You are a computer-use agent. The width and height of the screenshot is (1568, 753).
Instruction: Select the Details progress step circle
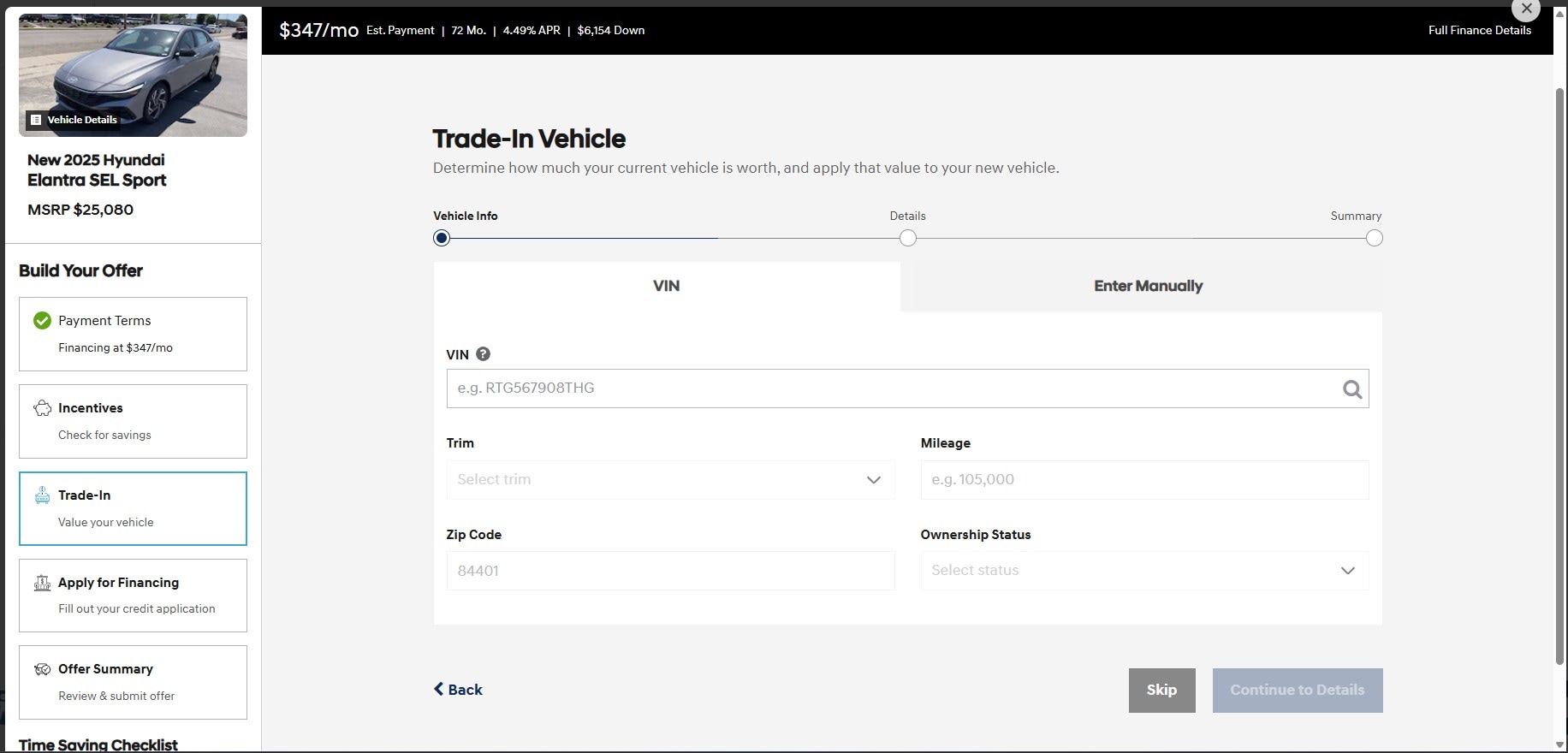click(908, 238)
